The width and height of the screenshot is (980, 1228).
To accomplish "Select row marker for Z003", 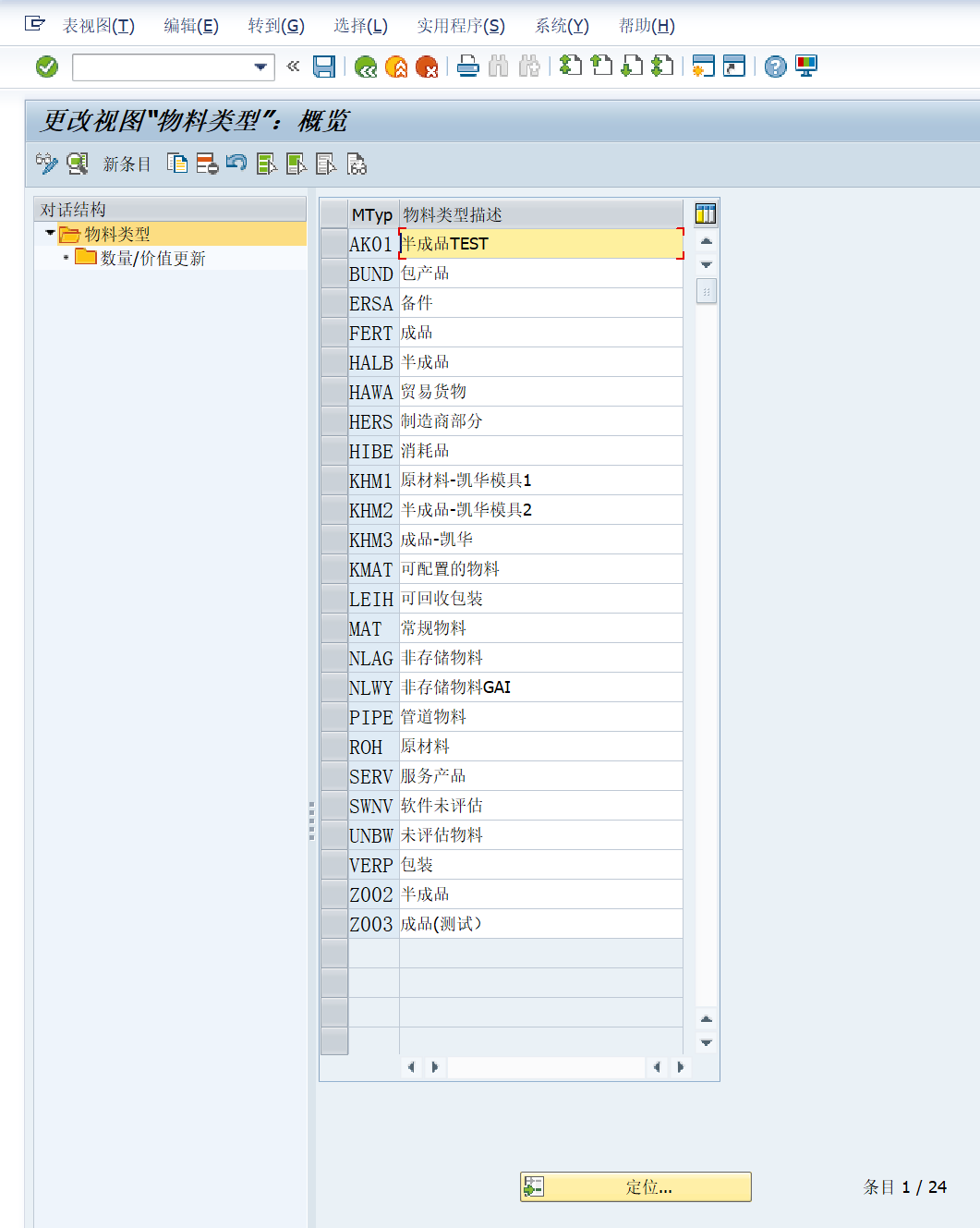I will coord(333,924).
